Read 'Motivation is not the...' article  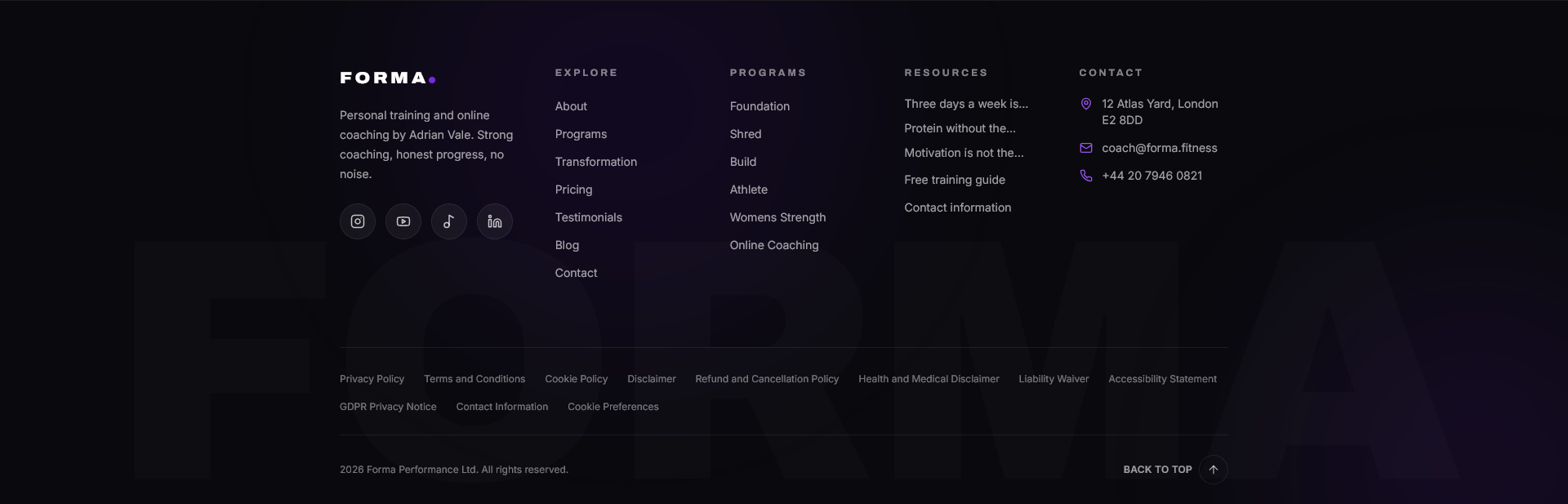[x=964, y=153]
